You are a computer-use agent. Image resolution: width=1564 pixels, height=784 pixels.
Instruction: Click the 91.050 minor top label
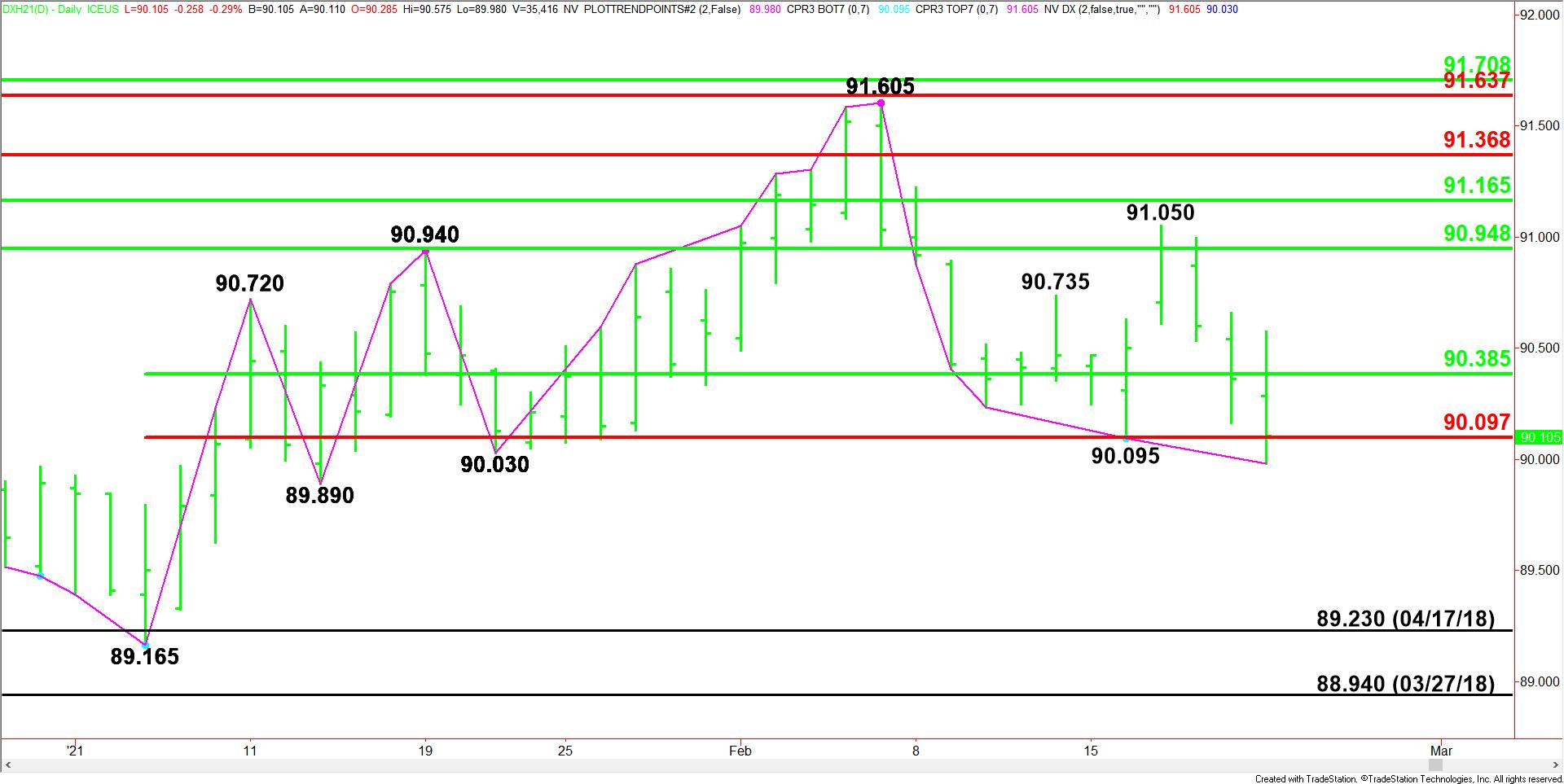click(x=1160, y=212)
